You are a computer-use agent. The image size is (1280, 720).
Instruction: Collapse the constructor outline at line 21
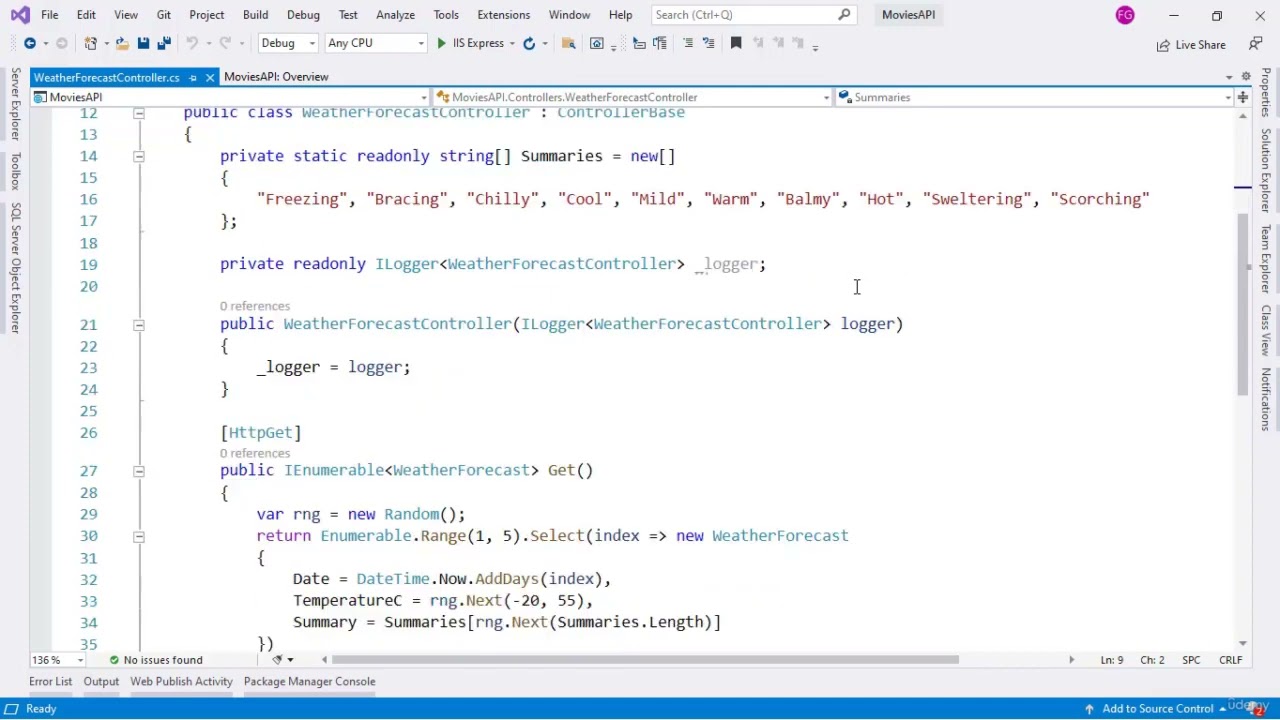tap(139, 325)
